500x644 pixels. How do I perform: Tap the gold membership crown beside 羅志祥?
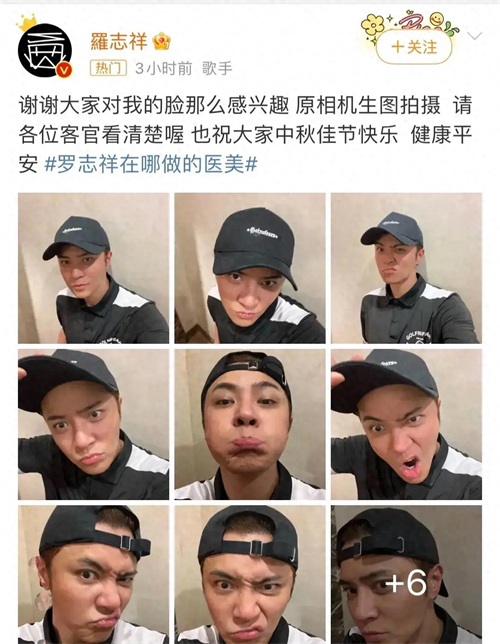(161, 41)
